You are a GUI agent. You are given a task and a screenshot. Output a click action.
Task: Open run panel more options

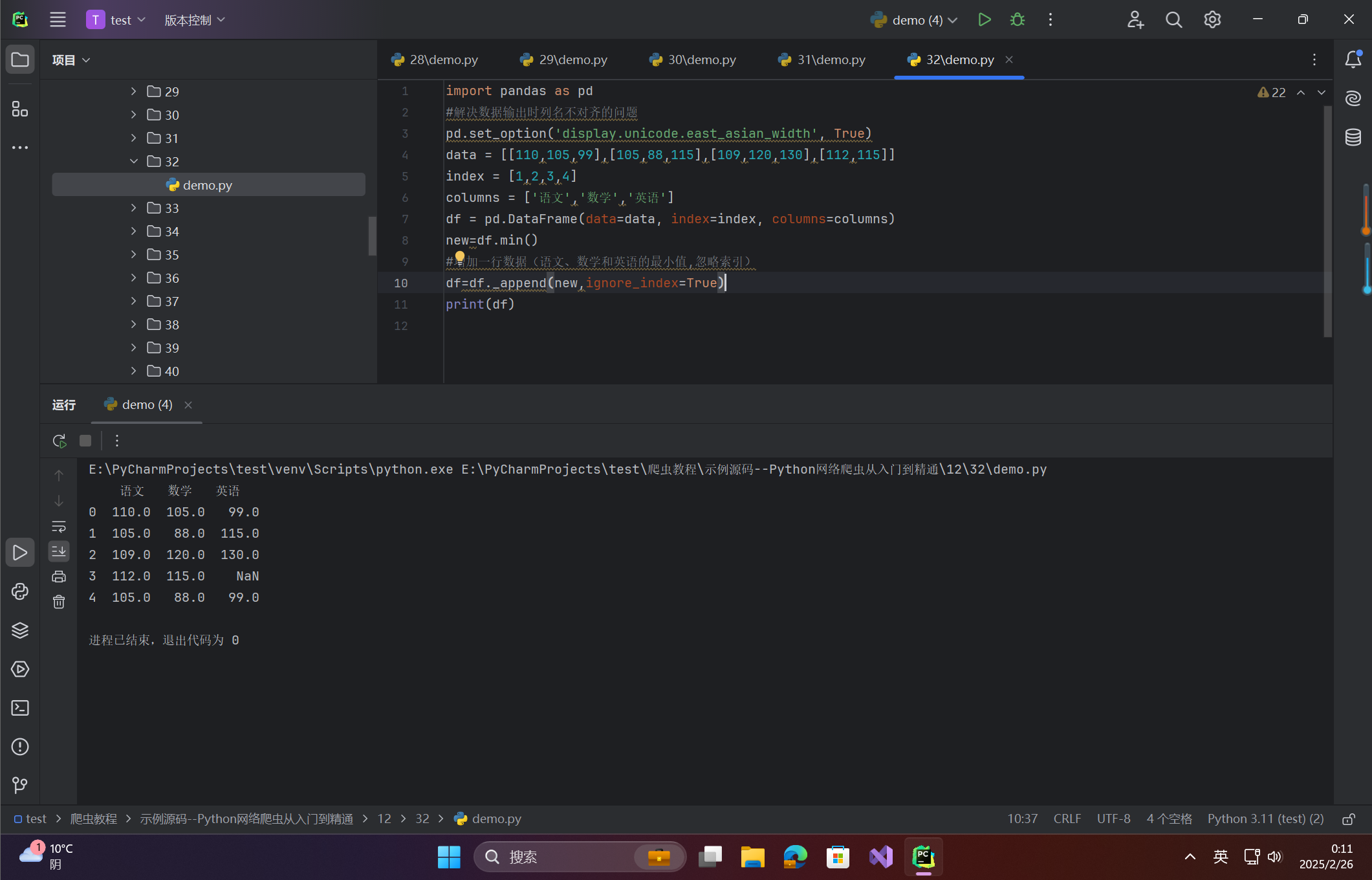(x=117, y=441)
